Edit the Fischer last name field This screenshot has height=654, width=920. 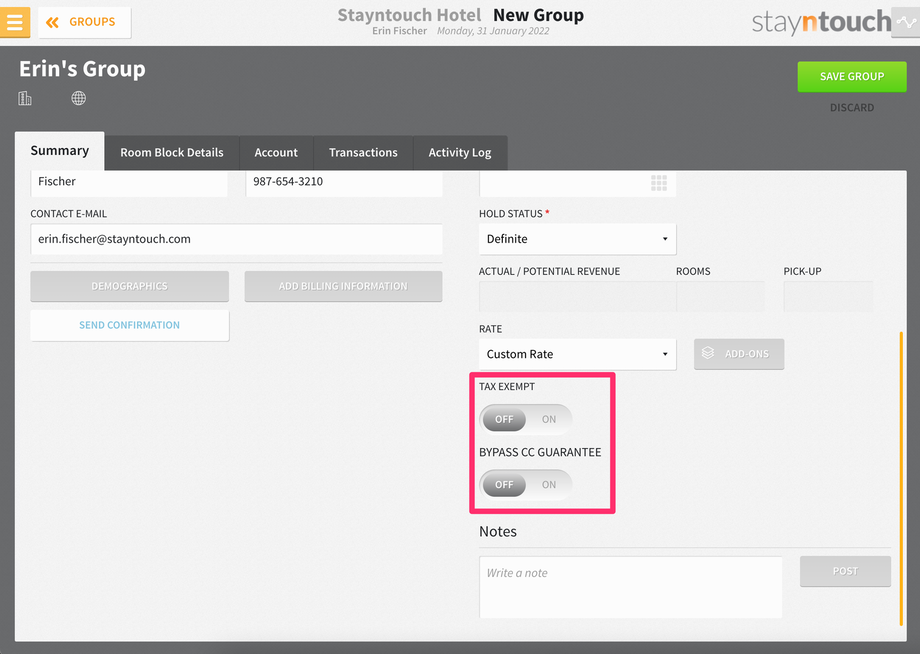pos(129,183)
